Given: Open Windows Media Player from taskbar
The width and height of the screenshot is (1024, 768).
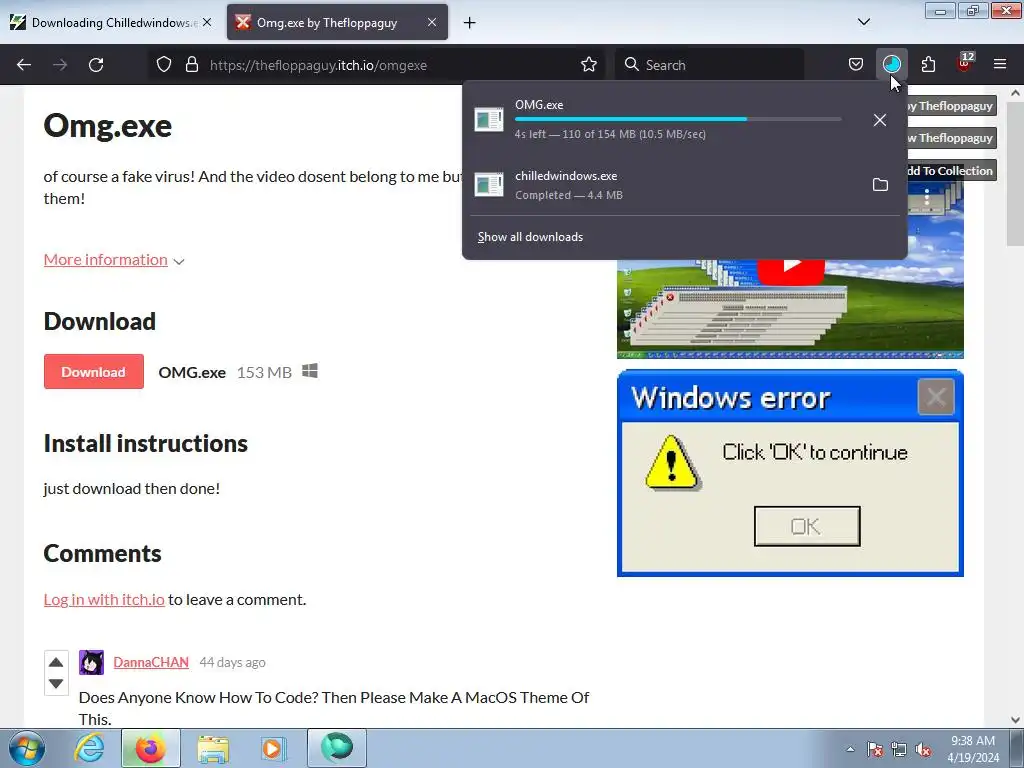Looking at the screenshot, I should pyautogui.click(x=272, y=748).
